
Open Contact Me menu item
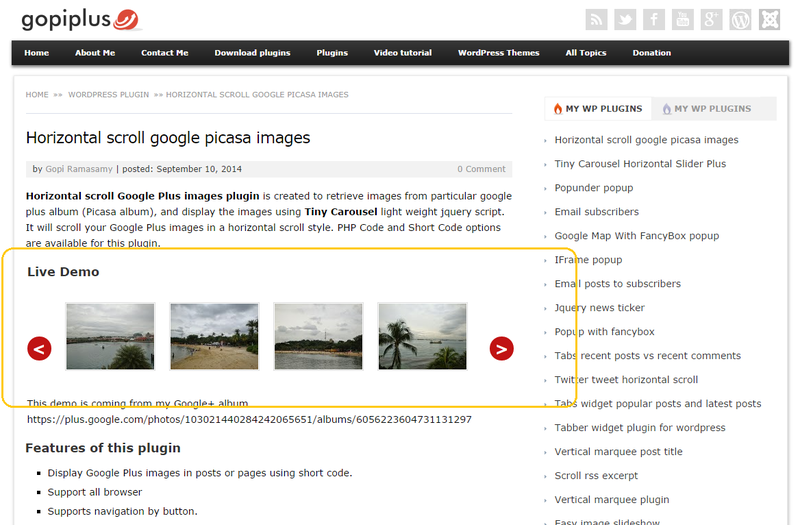tap(165, 53)
